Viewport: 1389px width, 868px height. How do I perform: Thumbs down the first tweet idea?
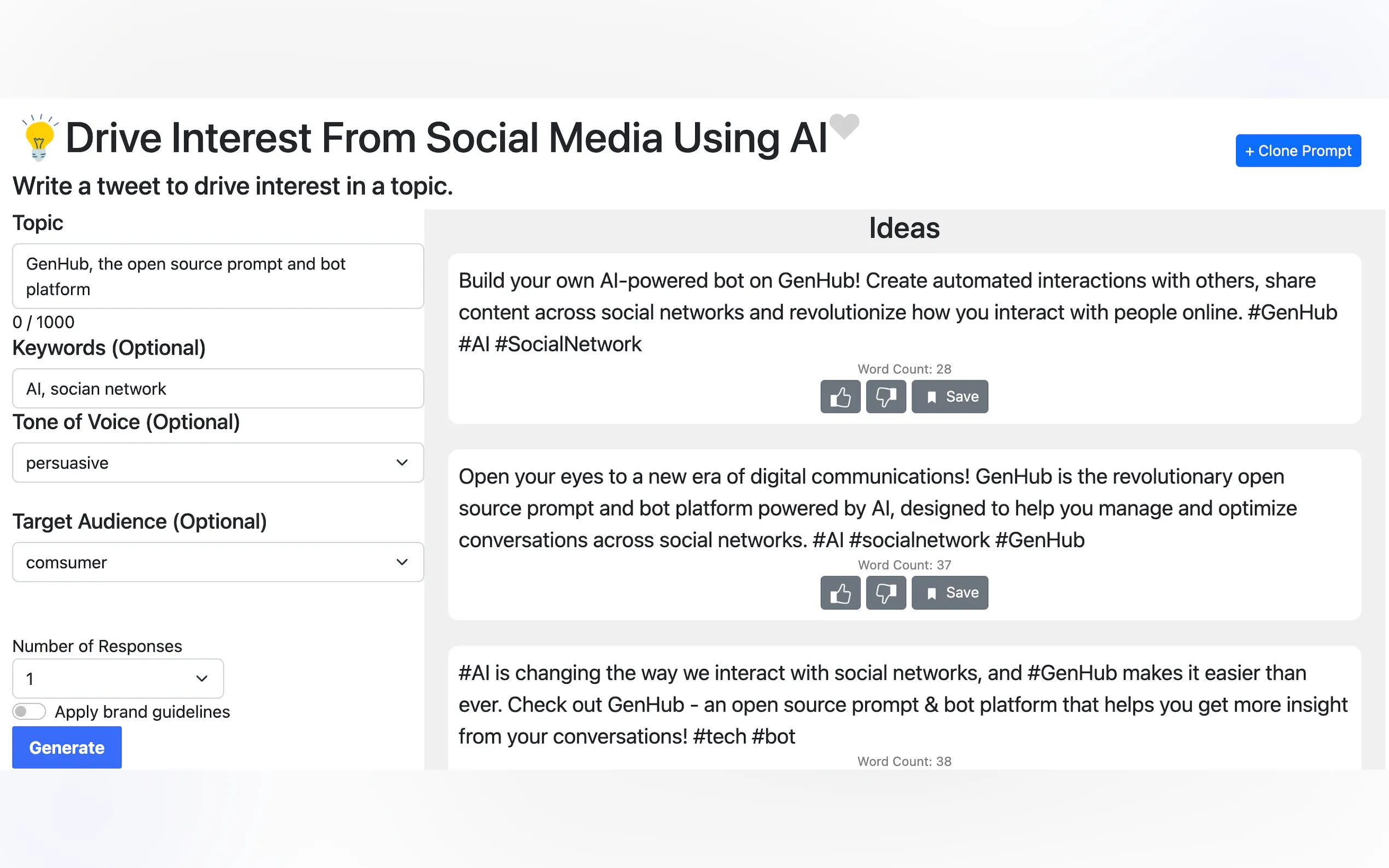click(885, 397)
